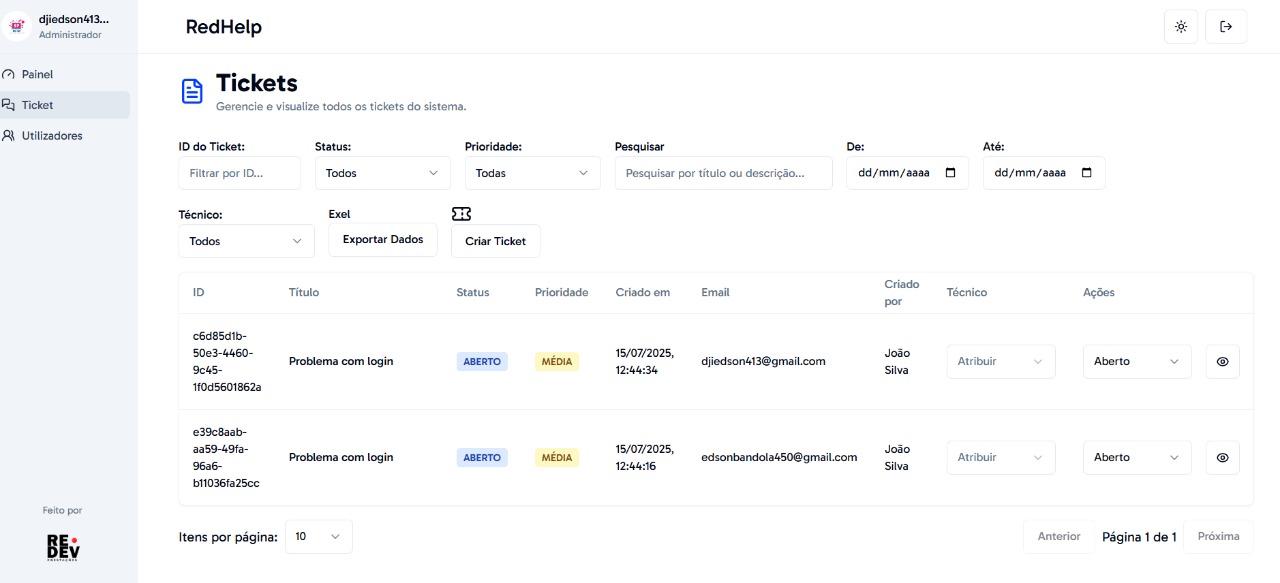Image resolution: width=1280 pixels, height=583 pixels.
Task: Select the Ticket entry in the sidebar
Action: point(36,104)
